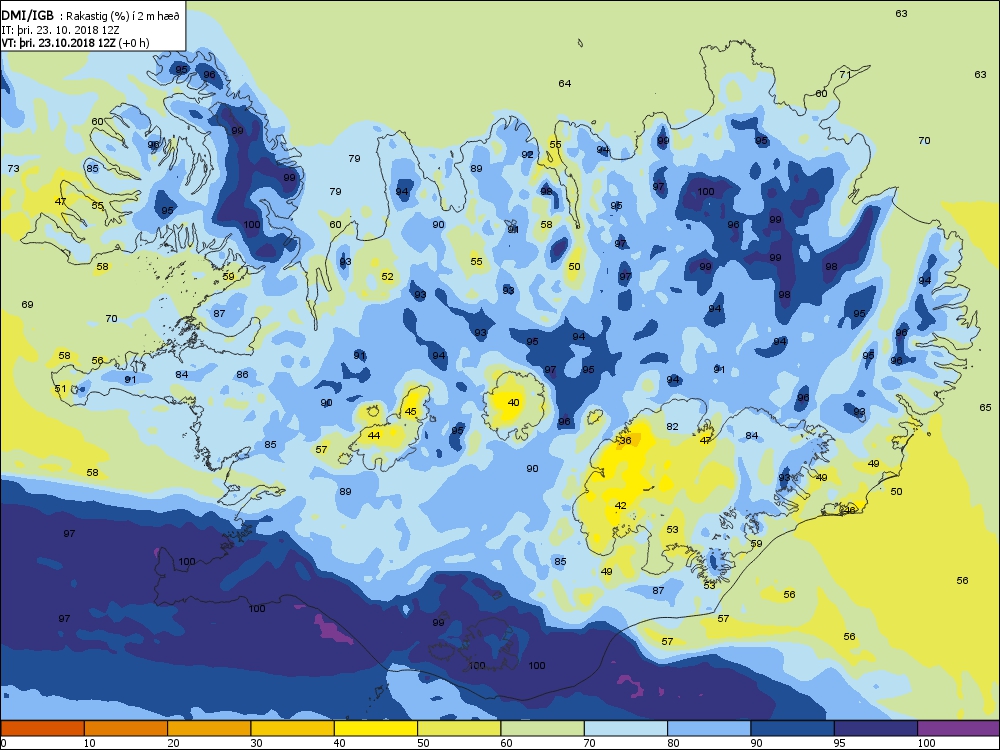Screen dimensions: 1000x750
Task: Click the humidity value '73' at the west edge
Action: (x=13, y=169)
